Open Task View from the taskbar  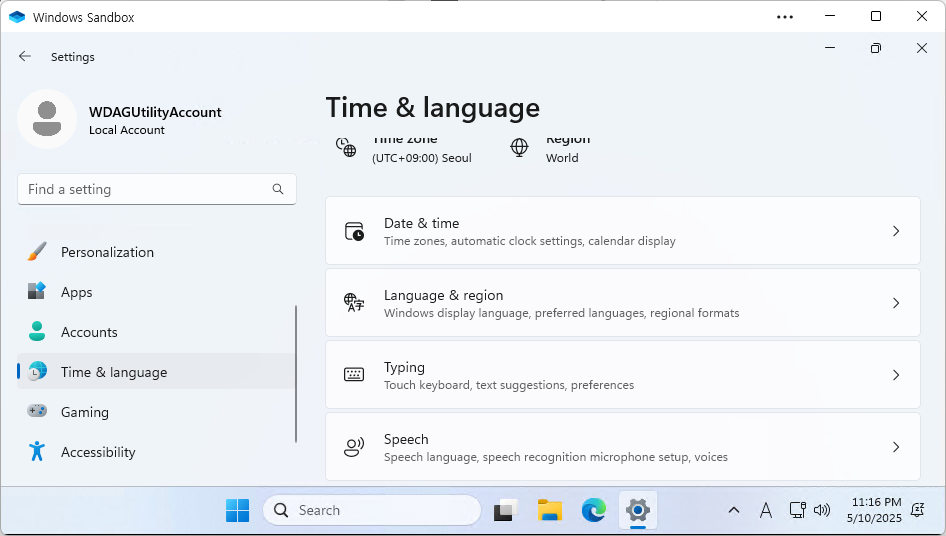click(506, 511)
